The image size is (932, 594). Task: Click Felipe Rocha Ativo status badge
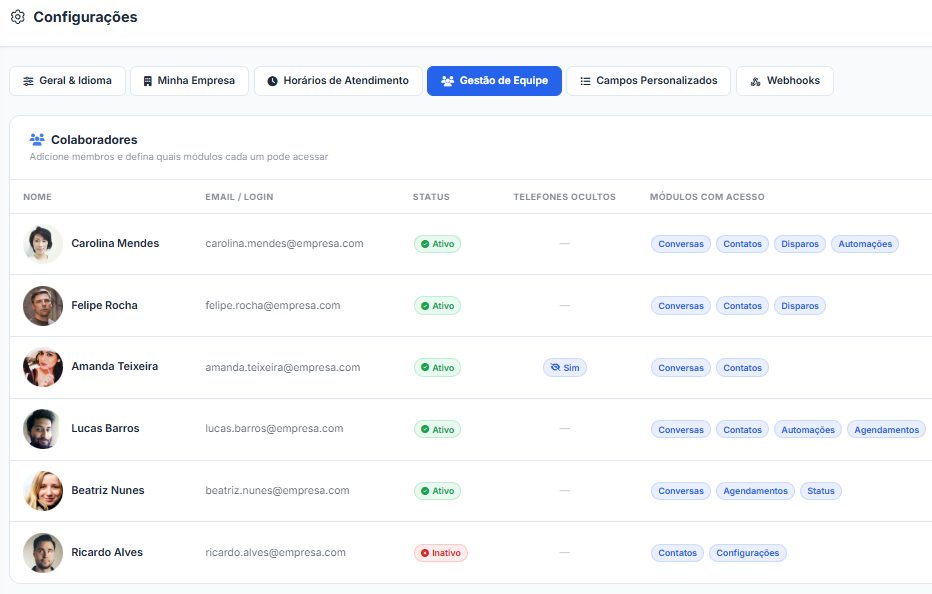(x=437, y=306)
